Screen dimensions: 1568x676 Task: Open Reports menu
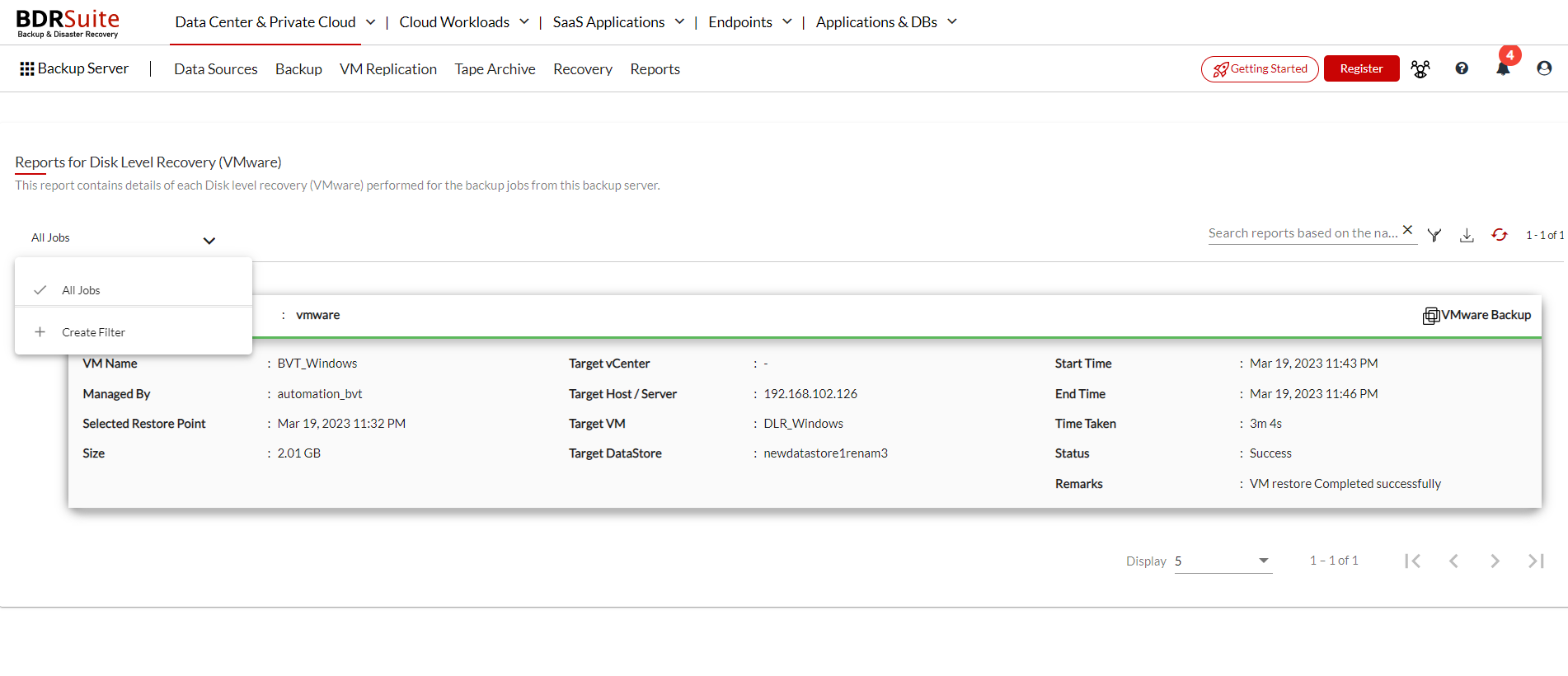[655, 69]
